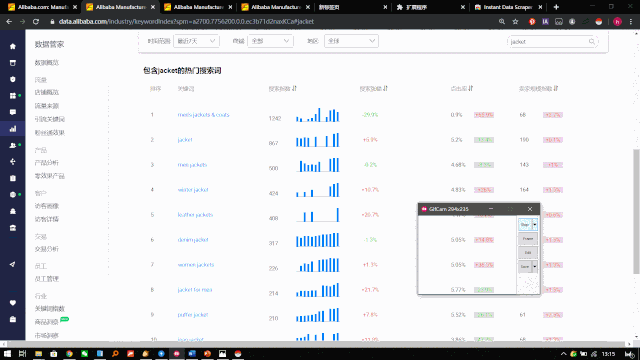Click the paper plane icon in sidebar
The height and width of the screenshot is (360, 640).
[x=13, y=264]
